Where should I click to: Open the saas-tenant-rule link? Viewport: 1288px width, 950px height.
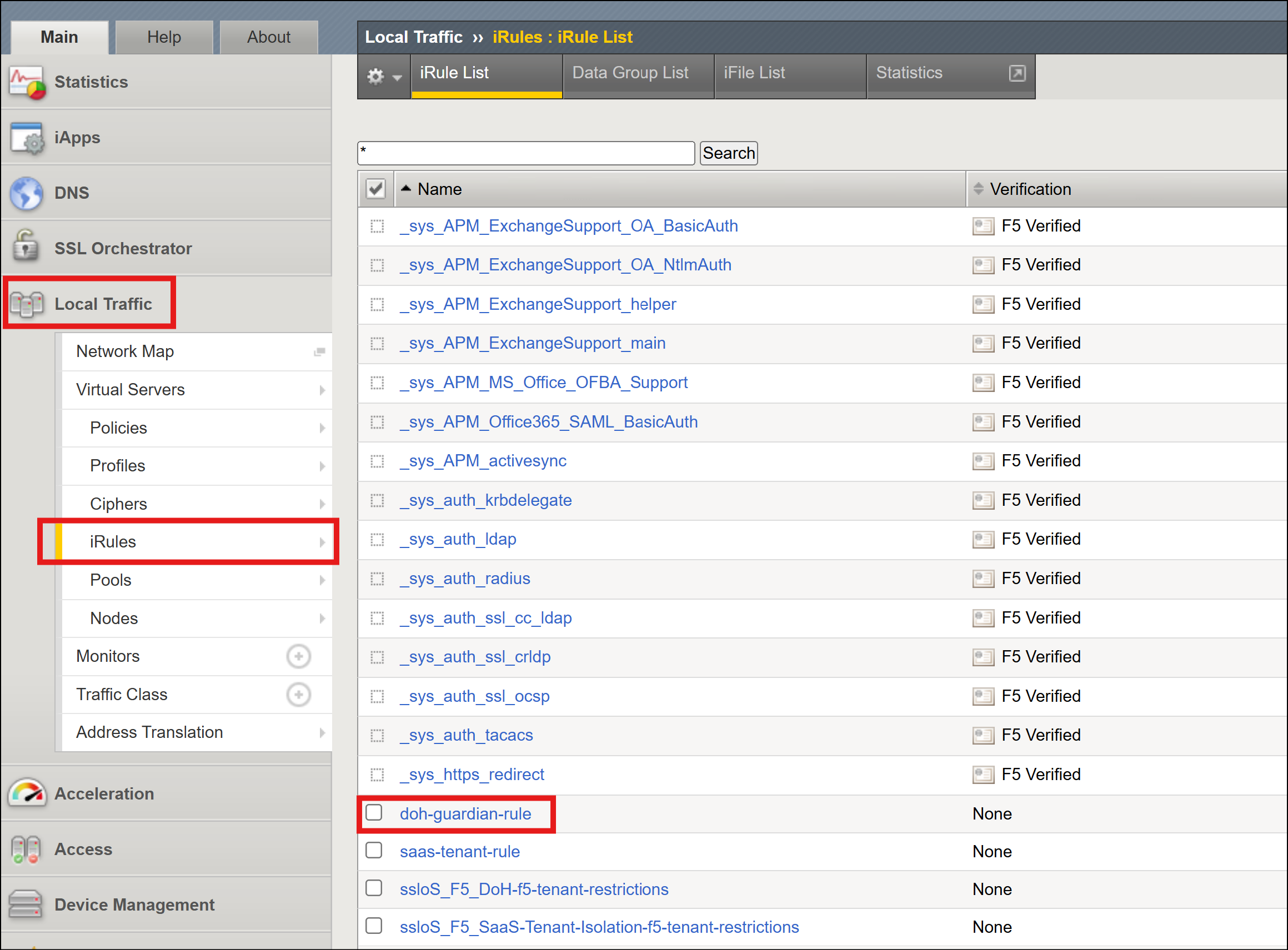[460, 851]
